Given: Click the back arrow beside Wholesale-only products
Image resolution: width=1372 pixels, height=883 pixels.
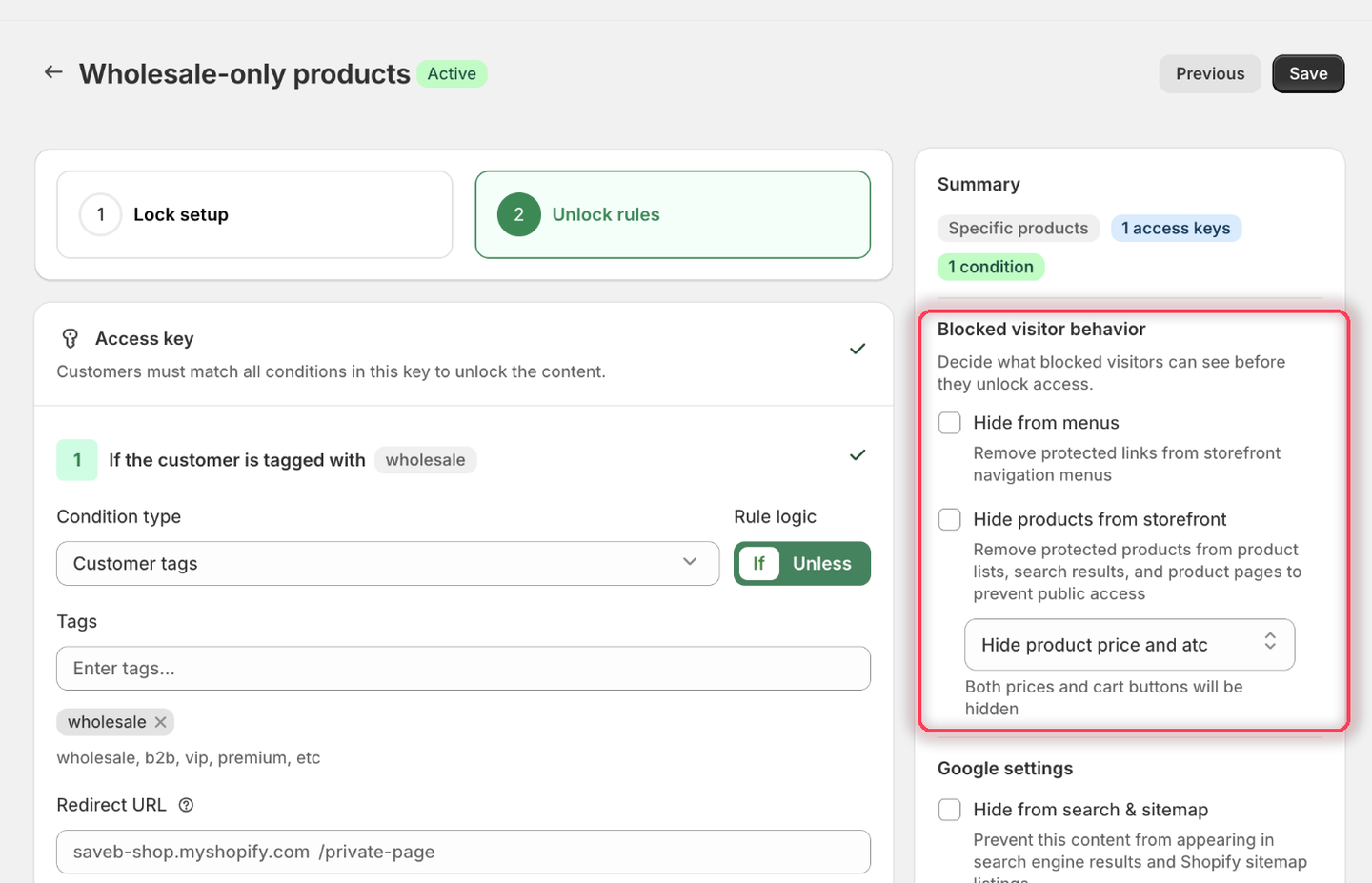Looking at the screenshot, I should [53, 72].
